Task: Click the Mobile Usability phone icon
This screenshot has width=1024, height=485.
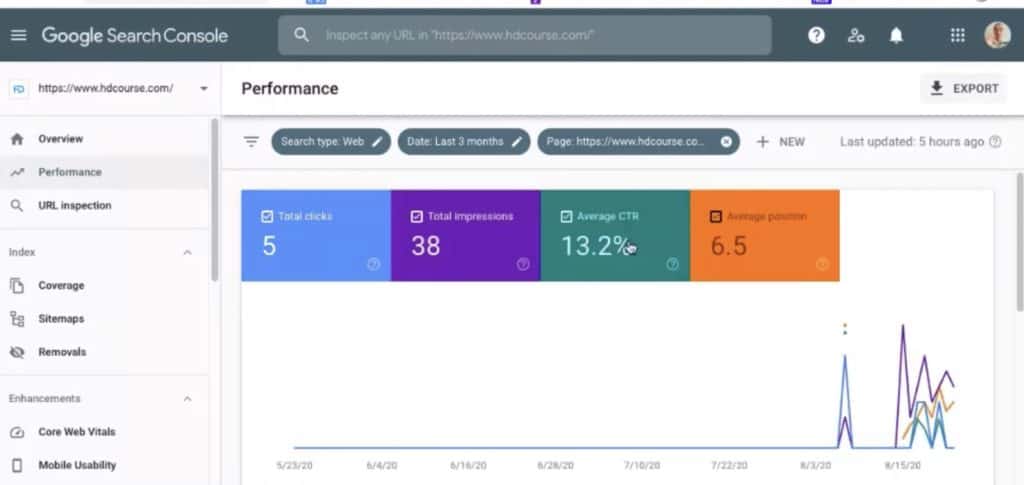Action: (18, 465)
